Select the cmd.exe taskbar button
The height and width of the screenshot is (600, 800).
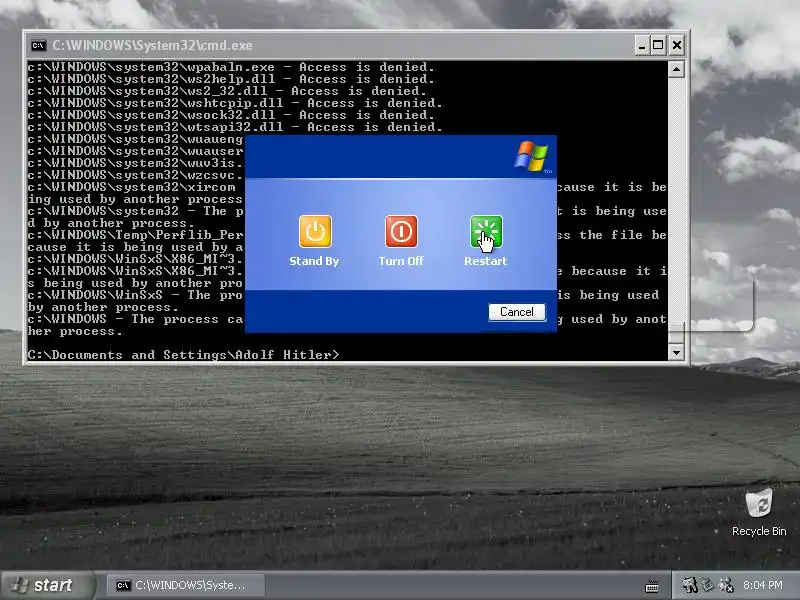186,585
